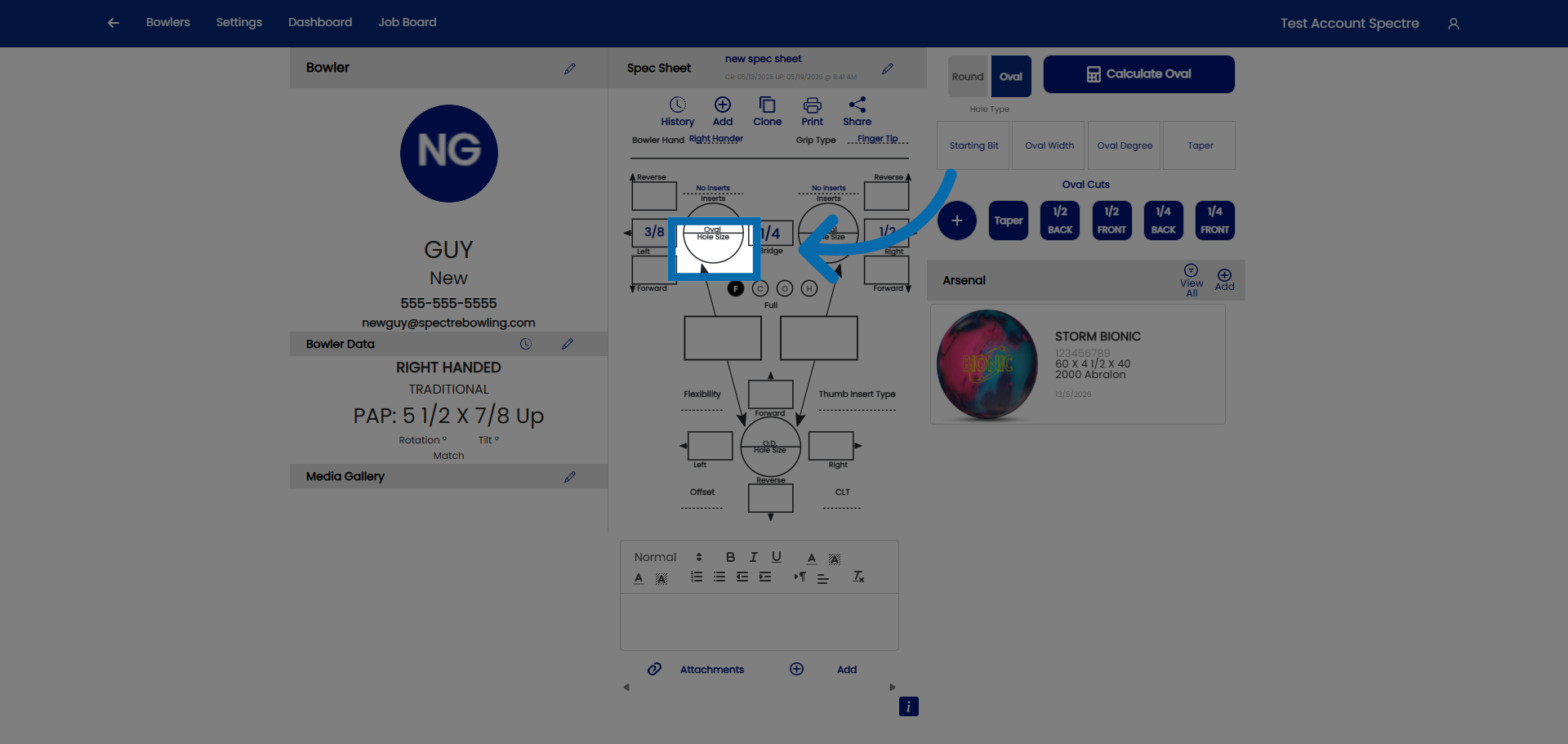
Task: Select the Round hole type
Action: (x=968, y=77)
